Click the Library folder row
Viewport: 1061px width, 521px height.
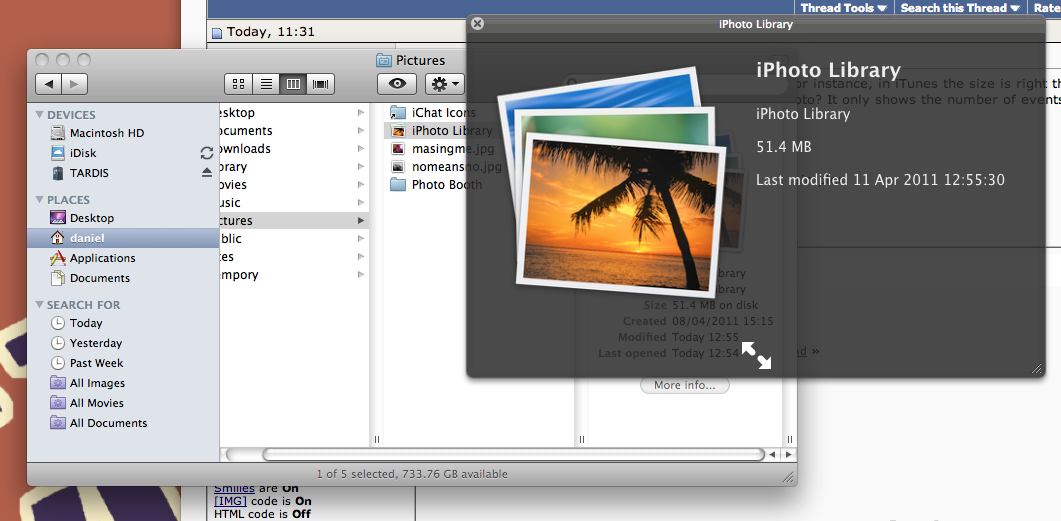(x=294, y=166)
